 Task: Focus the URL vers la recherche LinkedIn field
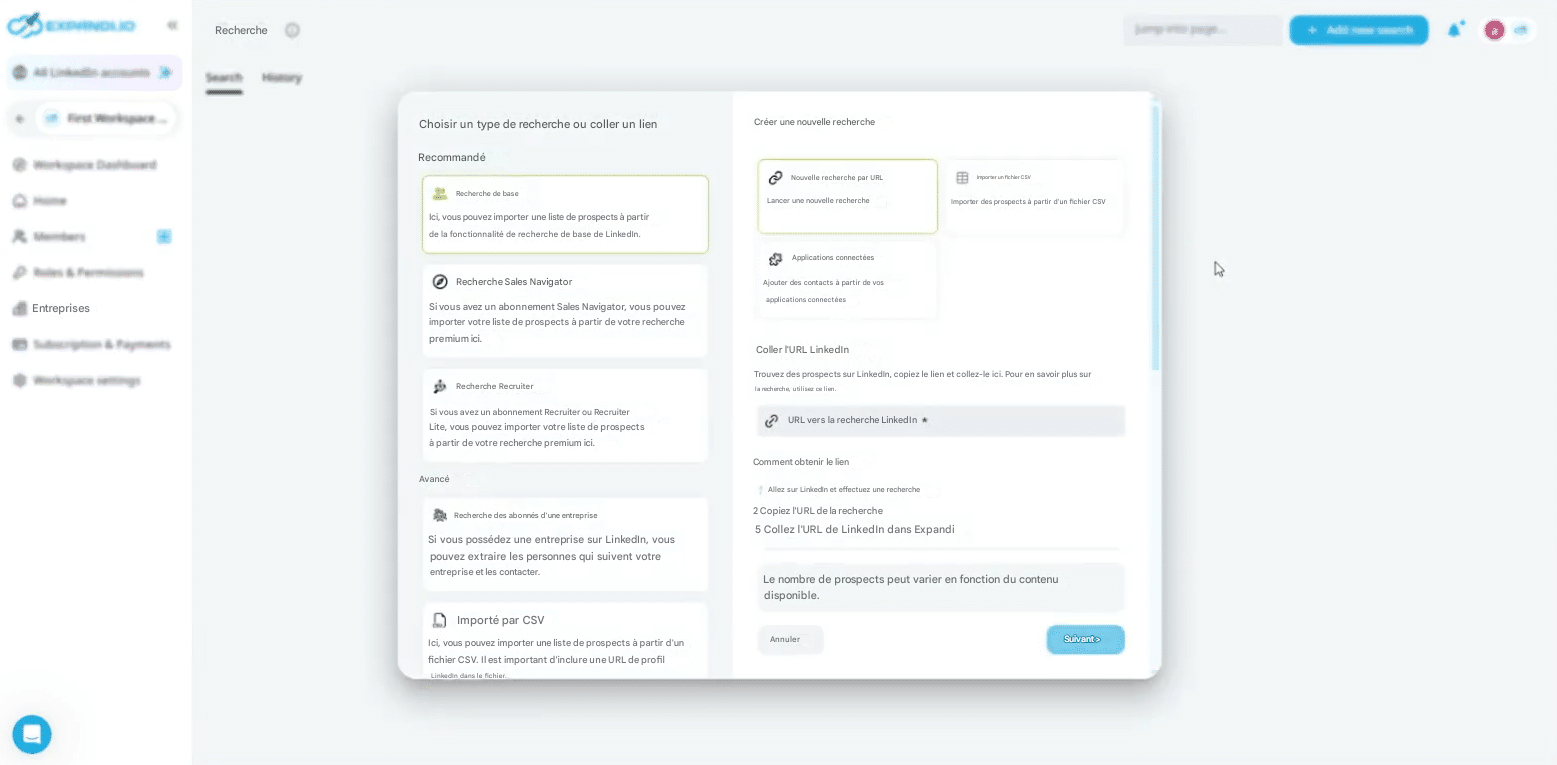coord(940,421)
